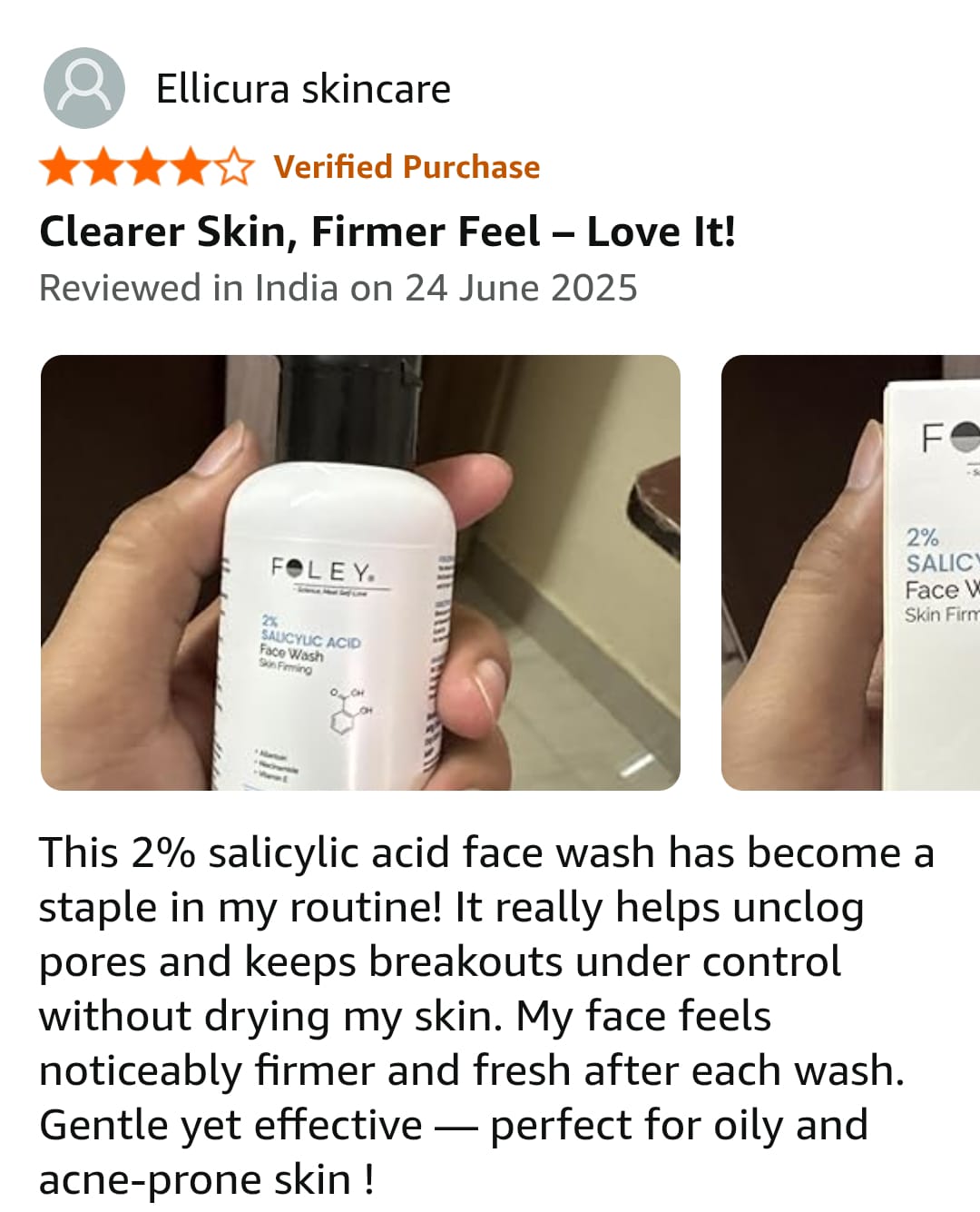The height and width of the screenshot is (1212, 980).
Task: Click the FOLEY logo on the bottle photo
Action: (x=323, y=571)
